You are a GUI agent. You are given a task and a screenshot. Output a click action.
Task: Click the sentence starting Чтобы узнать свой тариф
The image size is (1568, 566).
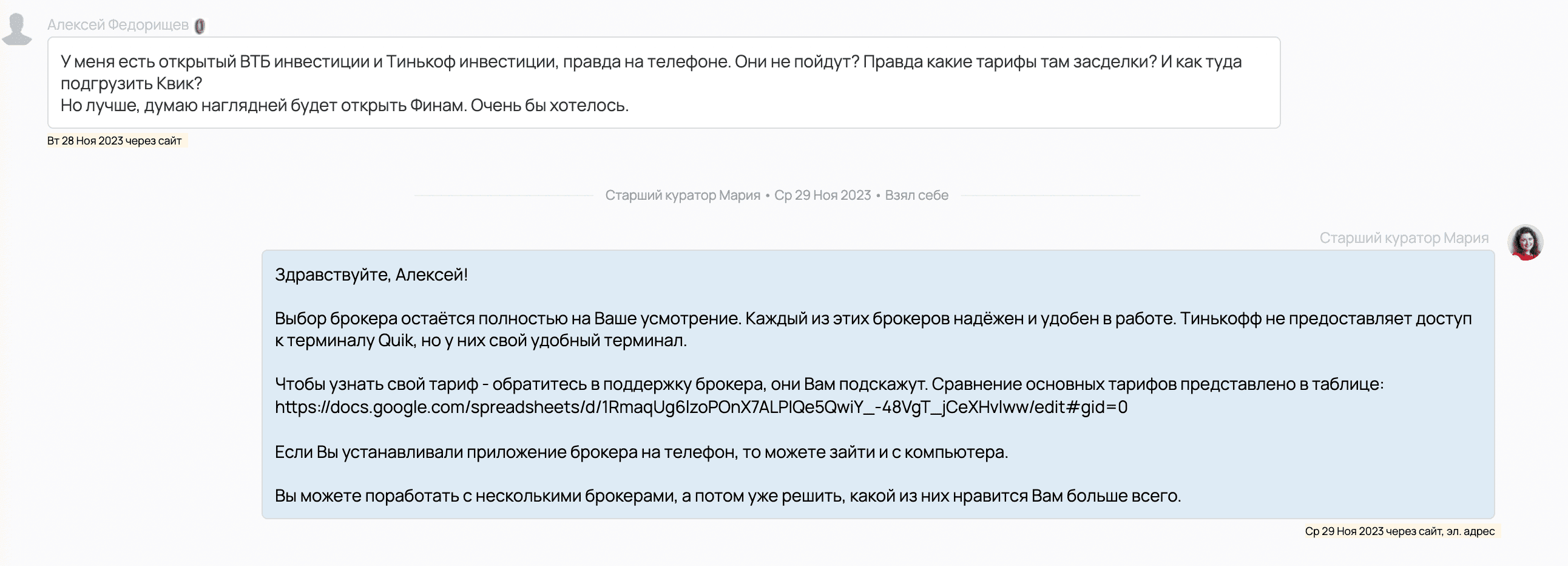829,384
